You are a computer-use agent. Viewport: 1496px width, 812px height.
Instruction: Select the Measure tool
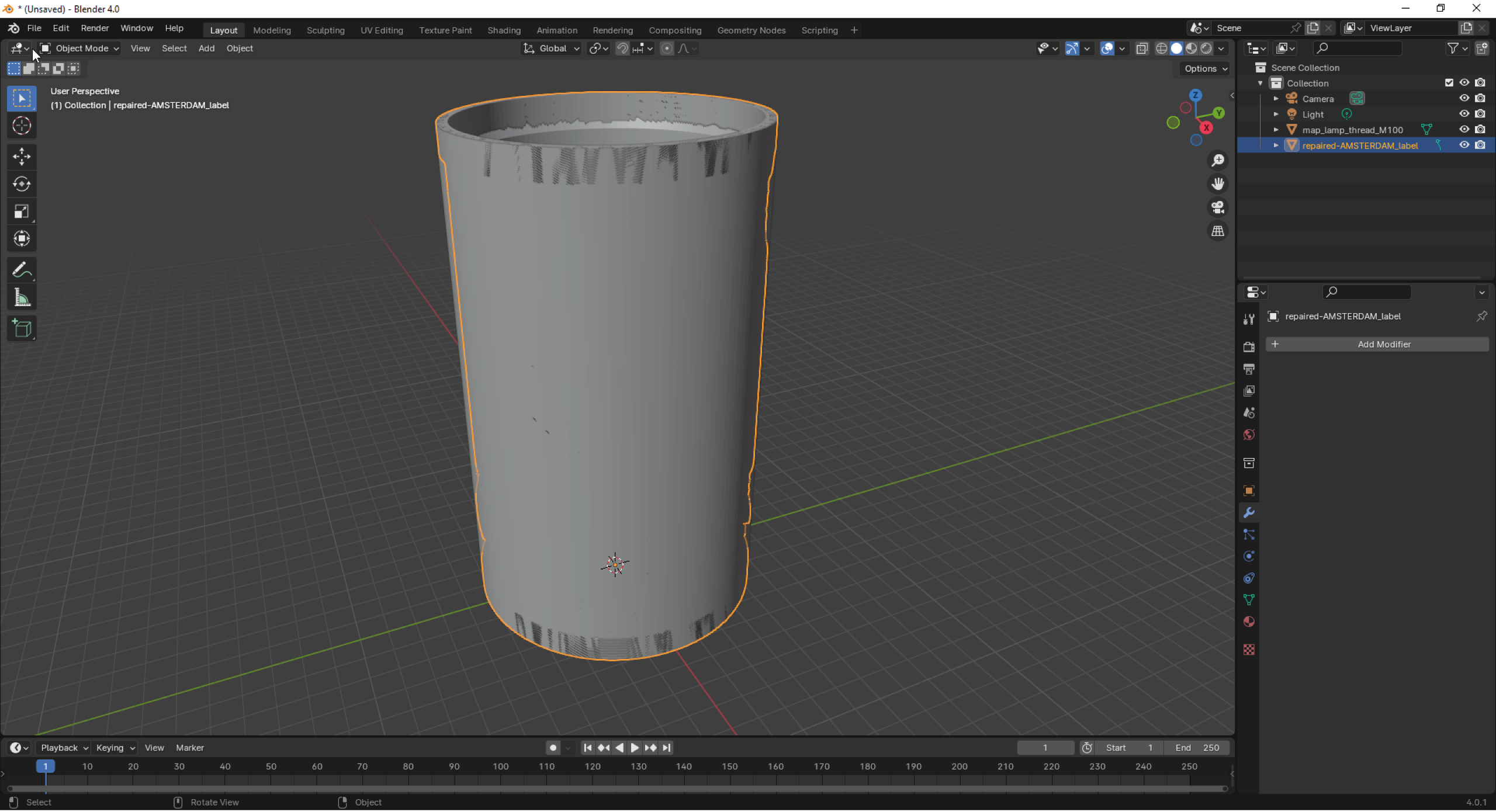[21, 297]
